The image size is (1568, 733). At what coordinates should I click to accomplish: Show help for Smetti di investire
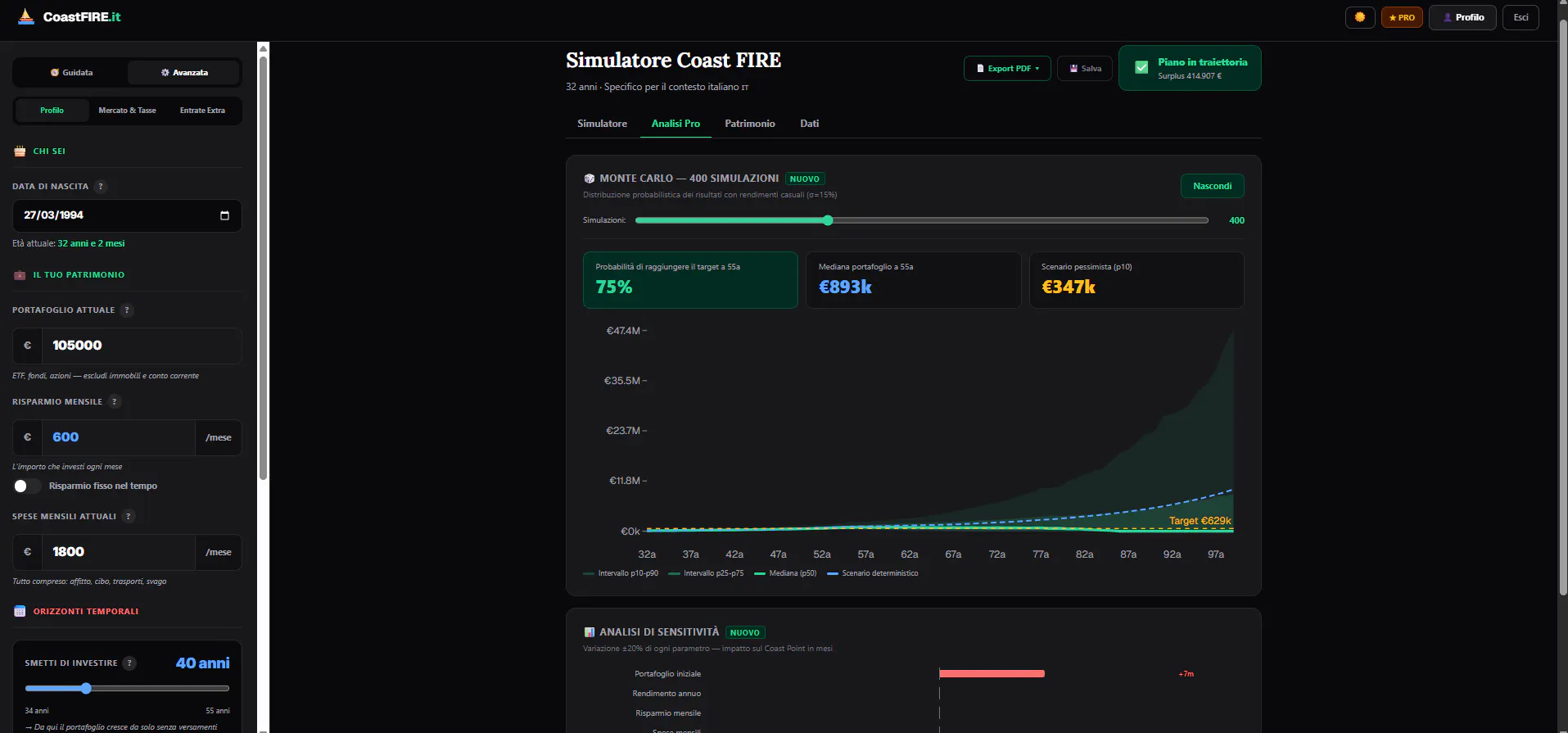[x=129, y=663]
